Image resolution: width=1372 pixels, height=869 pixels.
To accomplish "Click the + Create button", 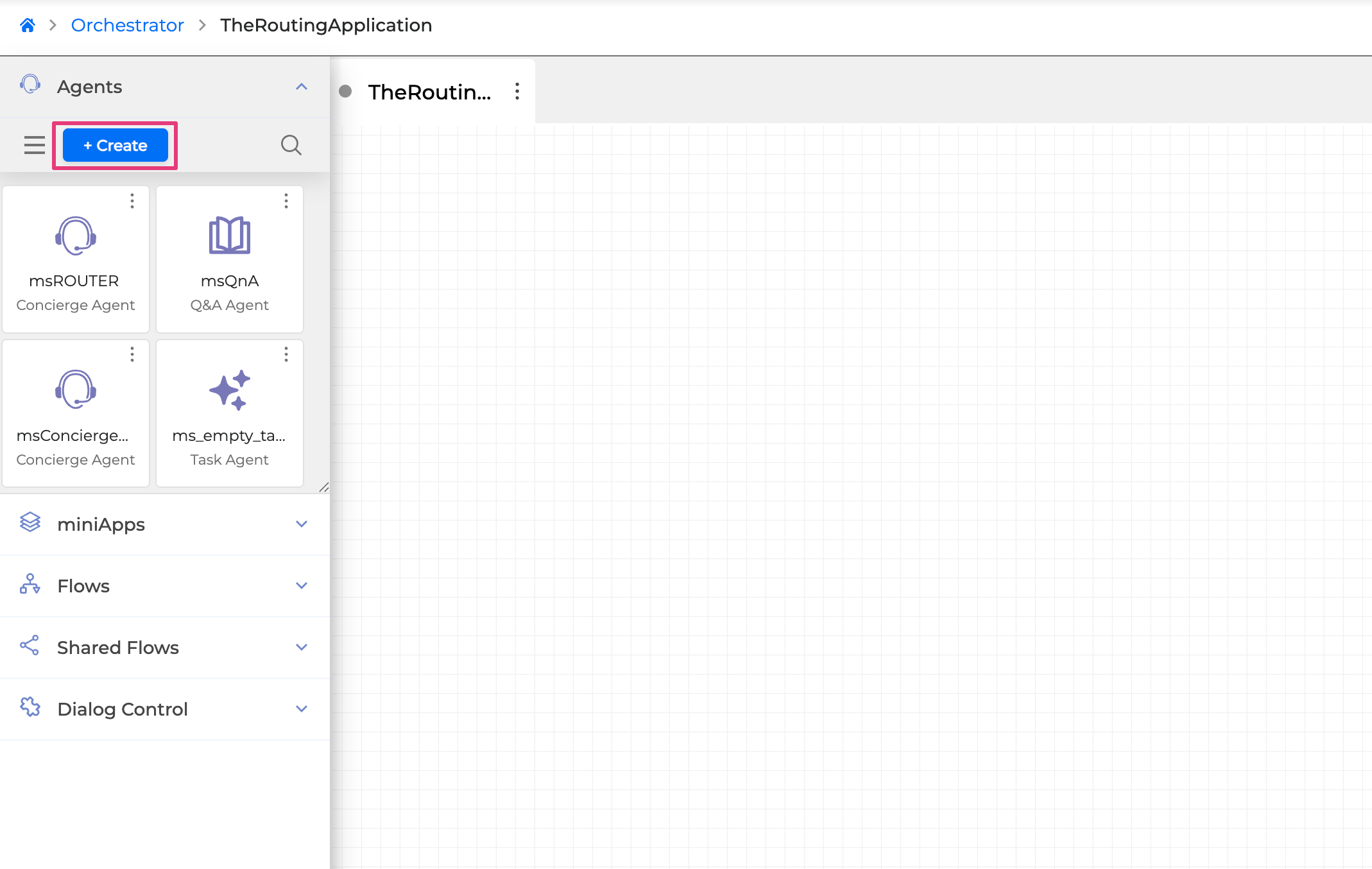I will (116, 145).
